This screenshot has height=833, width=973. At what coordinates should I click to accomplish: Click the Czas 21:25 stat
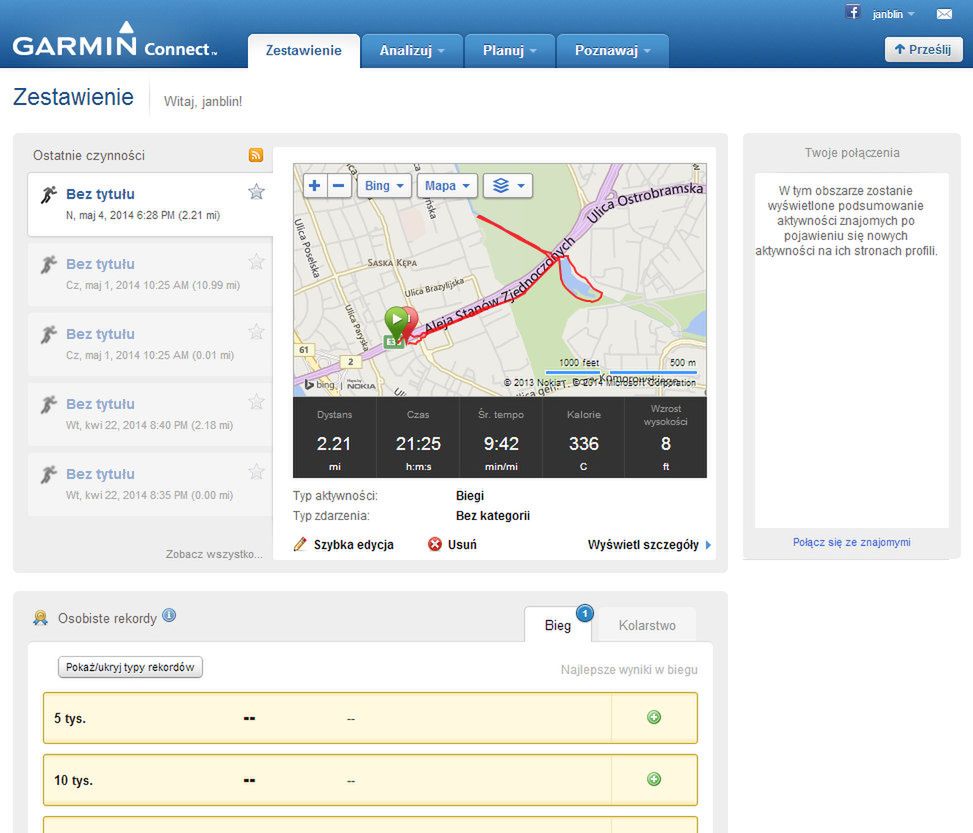(x=418, y=438)
